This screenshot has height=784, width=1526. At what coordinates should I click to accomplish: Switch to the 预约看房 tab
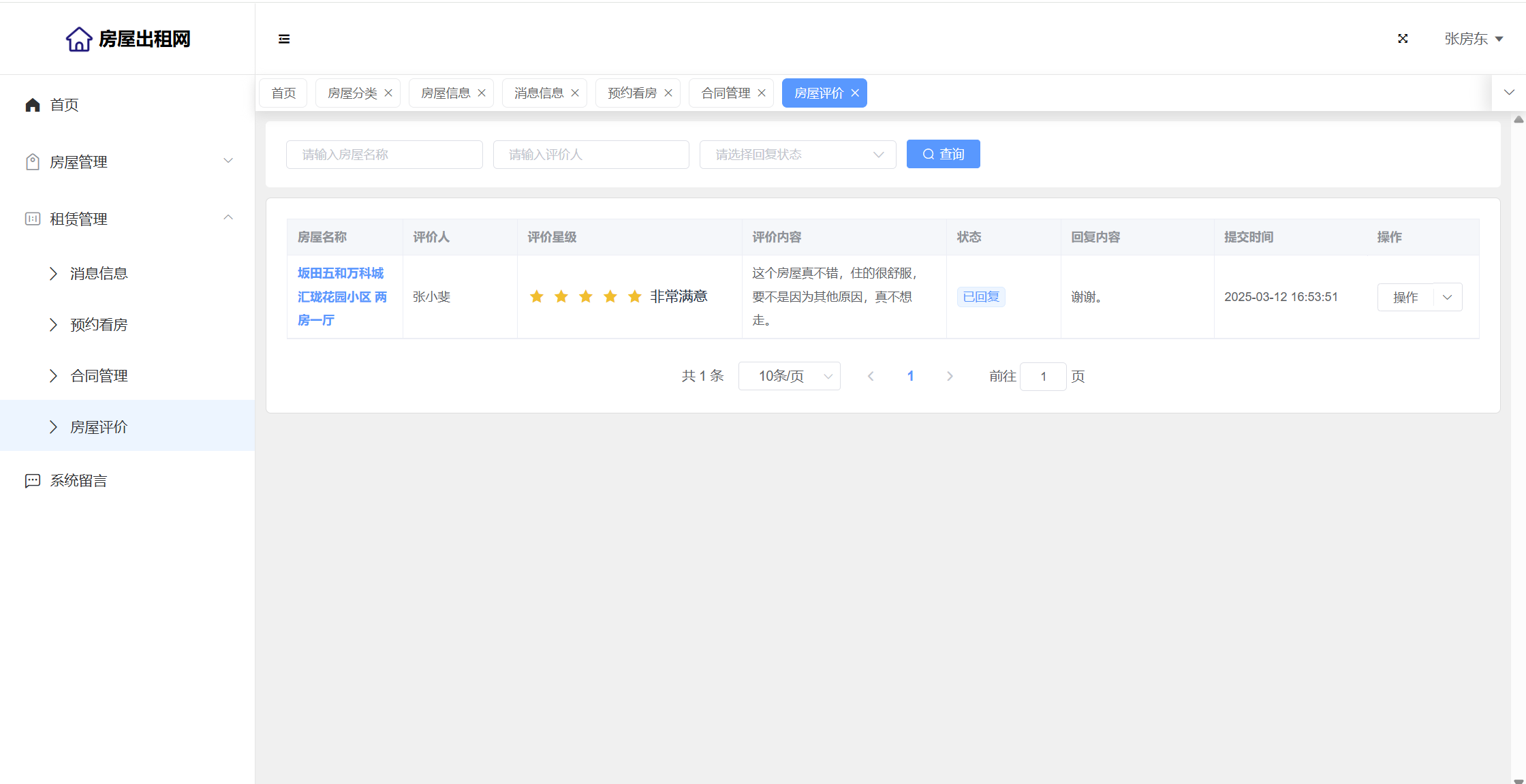tap(632, 93)
